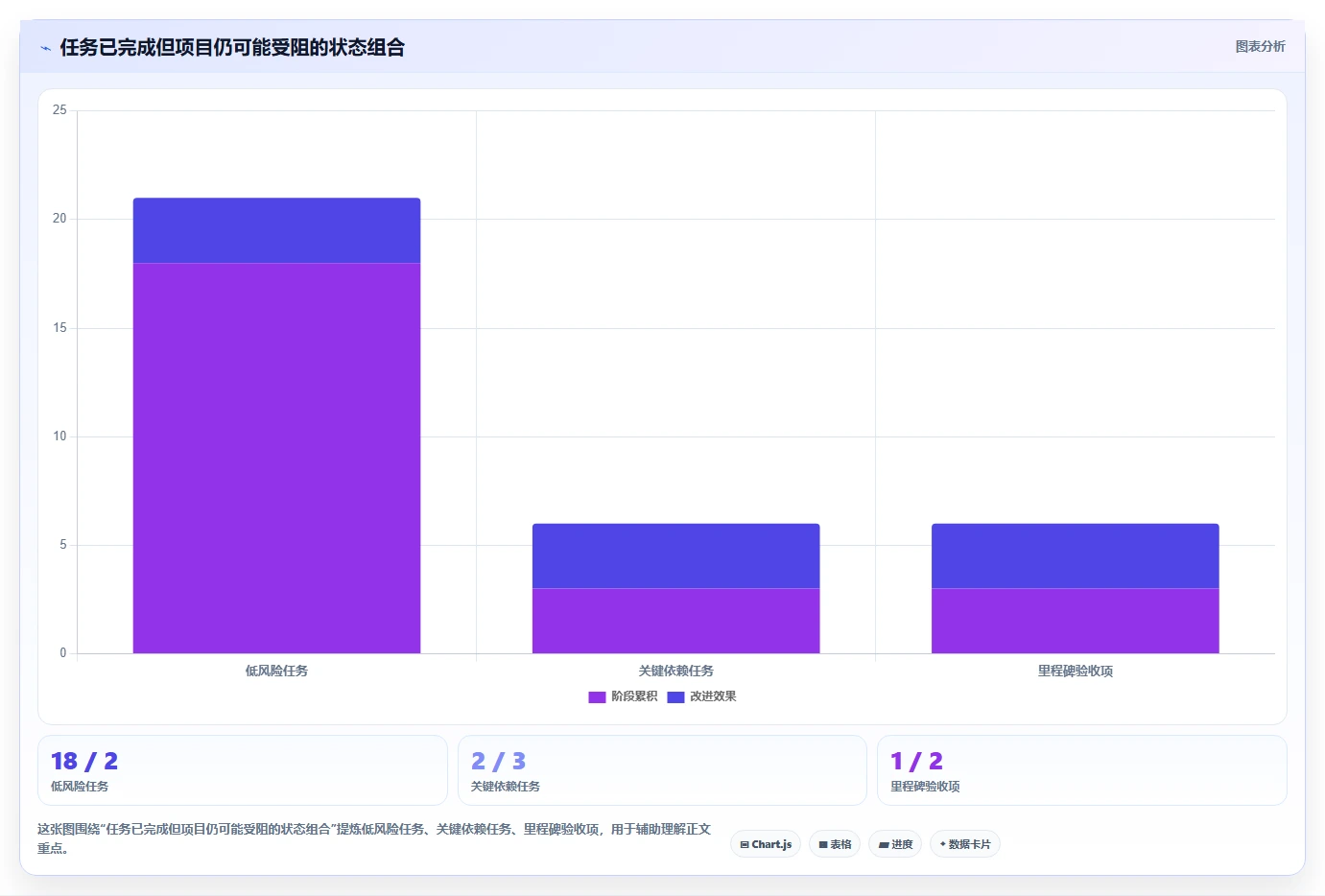Click the y-axis value 10
This screenshot has height=896, width=1325.
pyautogui.click(x=59, y=436)
